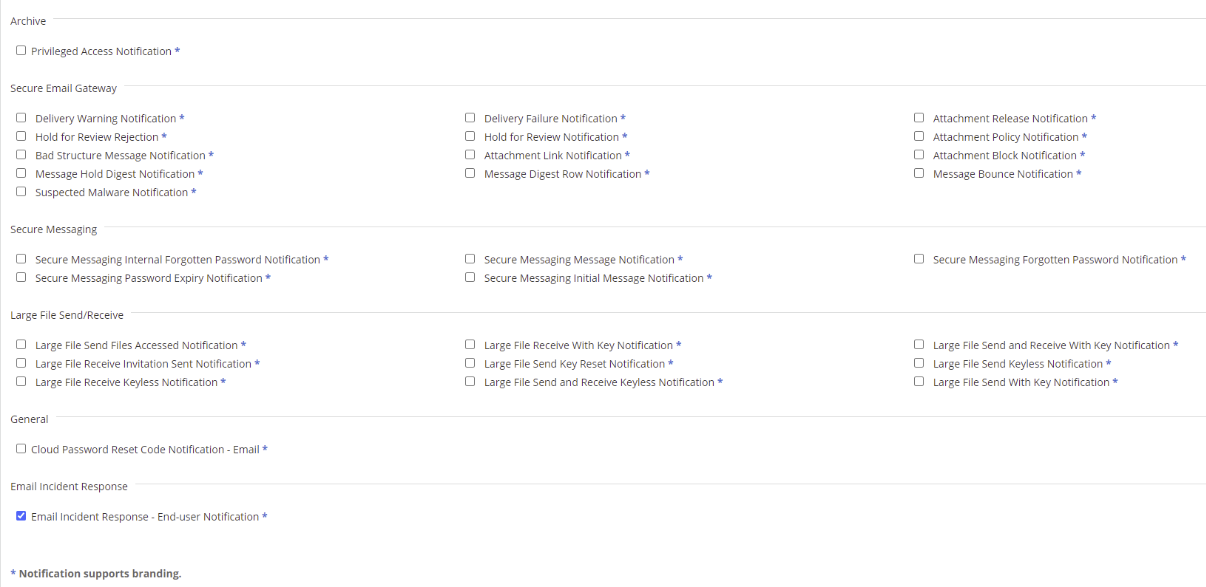
Task: Tick Secure Messaging Initial Message Notification
Action: click(x=470, y=278)
